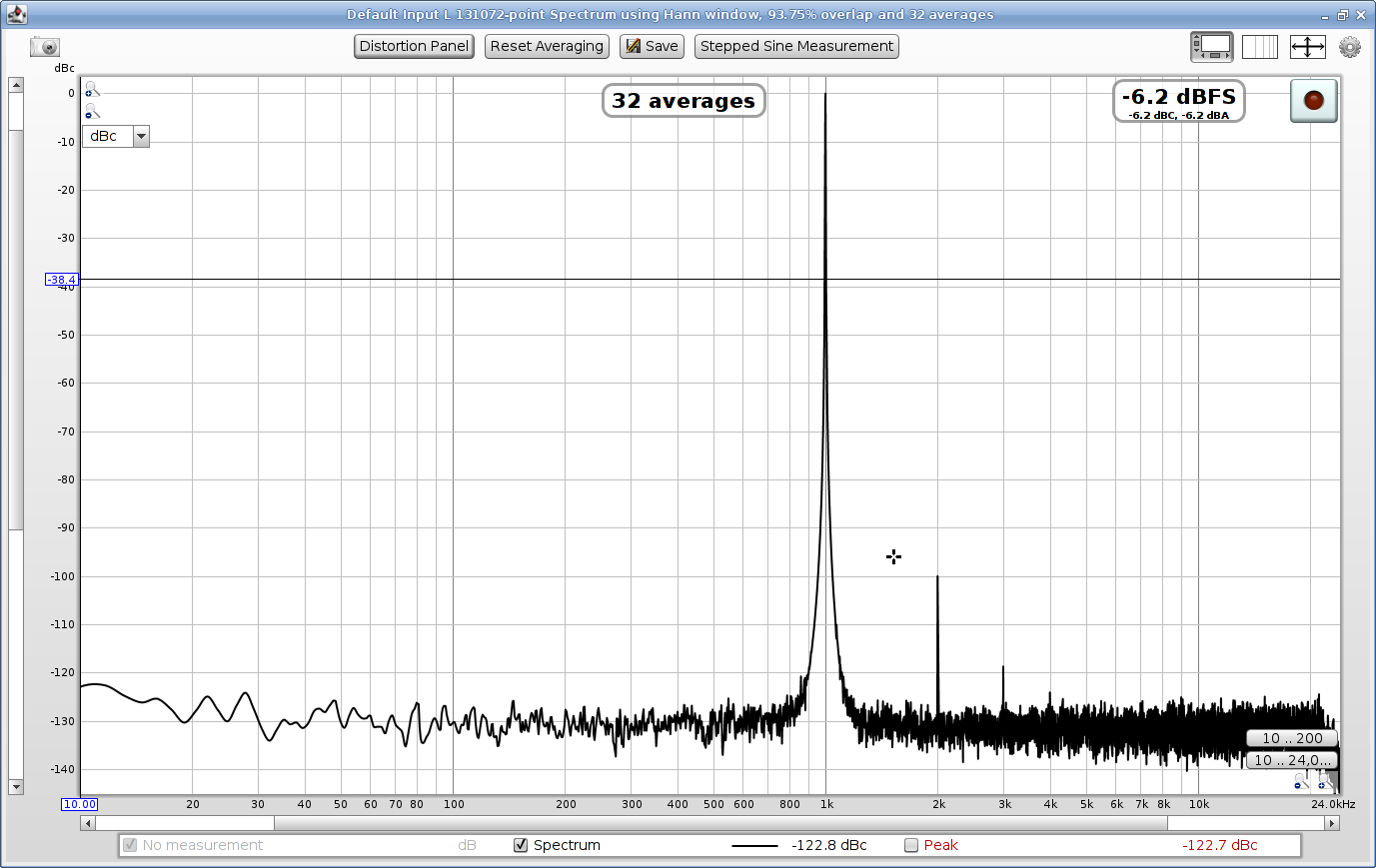Screen dimensions: 1376x868
Task: Zoom in horizontal axis magnifier plus
Action: pyautogui.click(x=1325, y=782)
